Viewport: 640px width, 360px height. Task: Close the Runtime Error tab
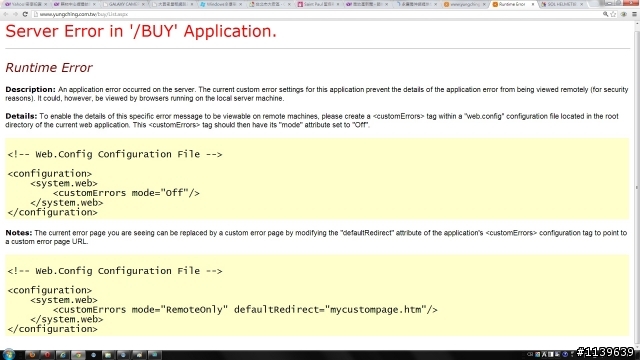533,4
